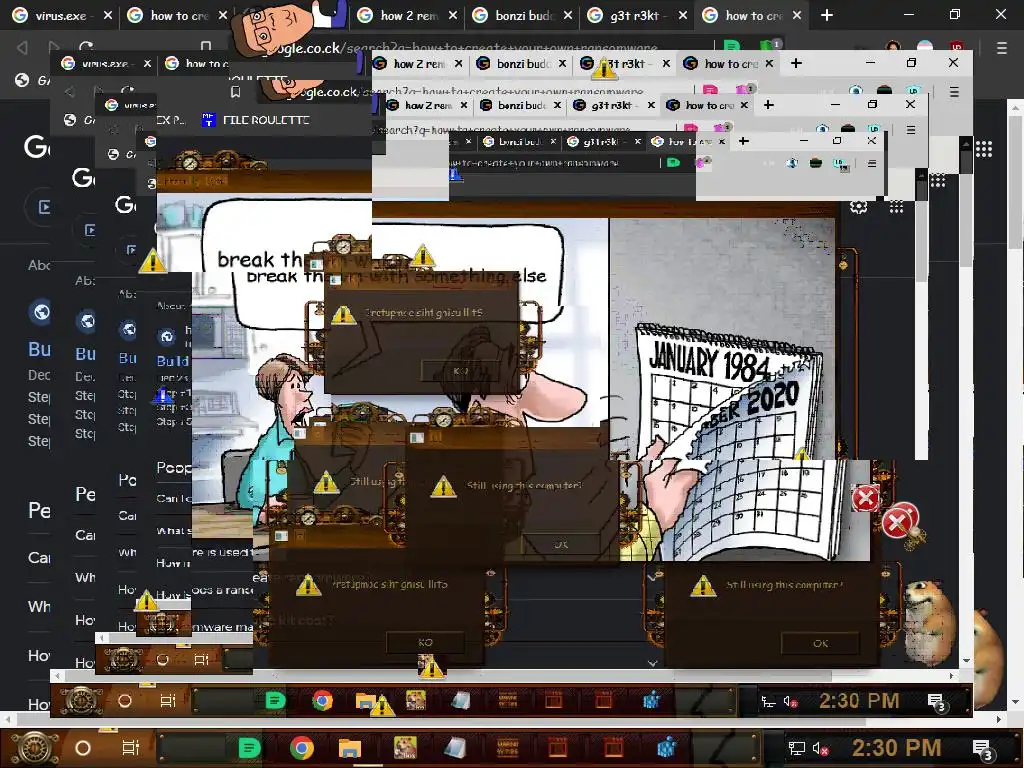
Task: Open the settings gear on nested Google page
Action: click(x=858, y=207)
